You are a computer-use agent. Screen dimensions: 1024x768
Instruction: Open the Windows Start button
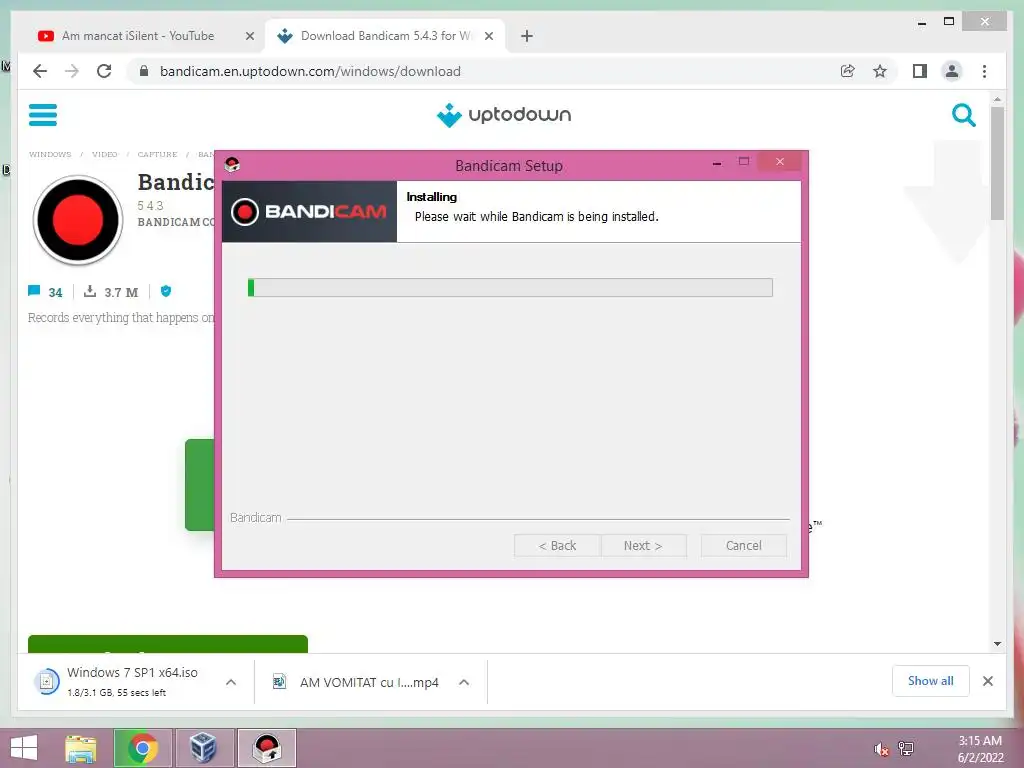tap(24, 748)
